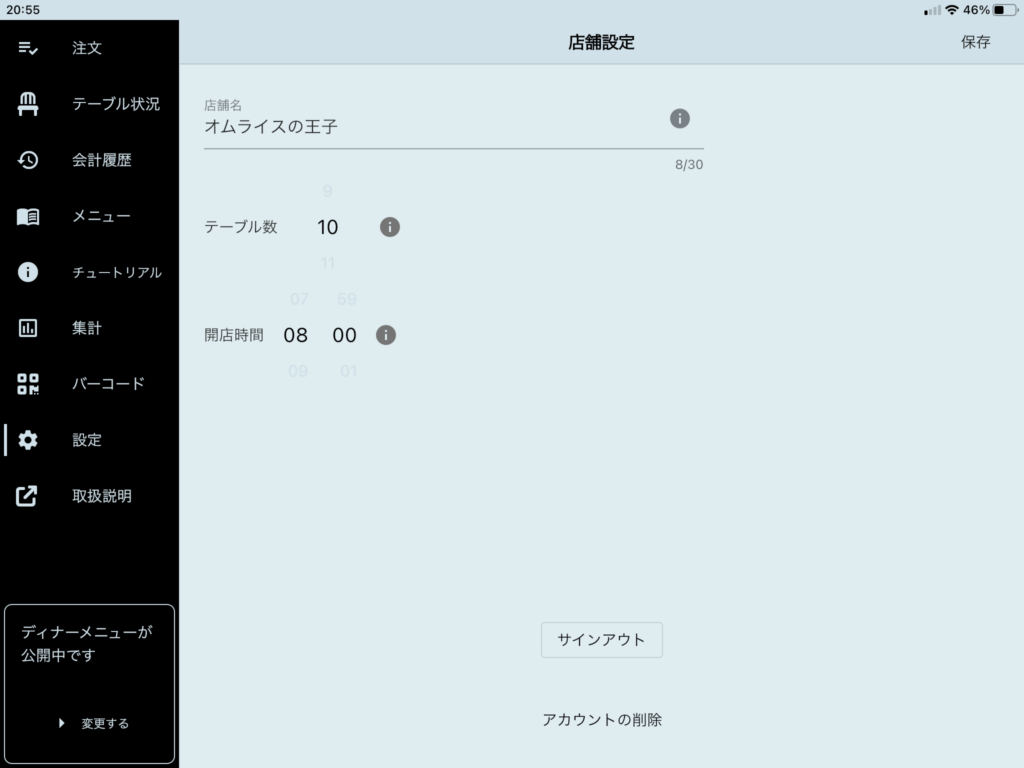This screenshot has width=1024, height=768.
Task: Tap the selected hour 08
Action: coord(295,335)
